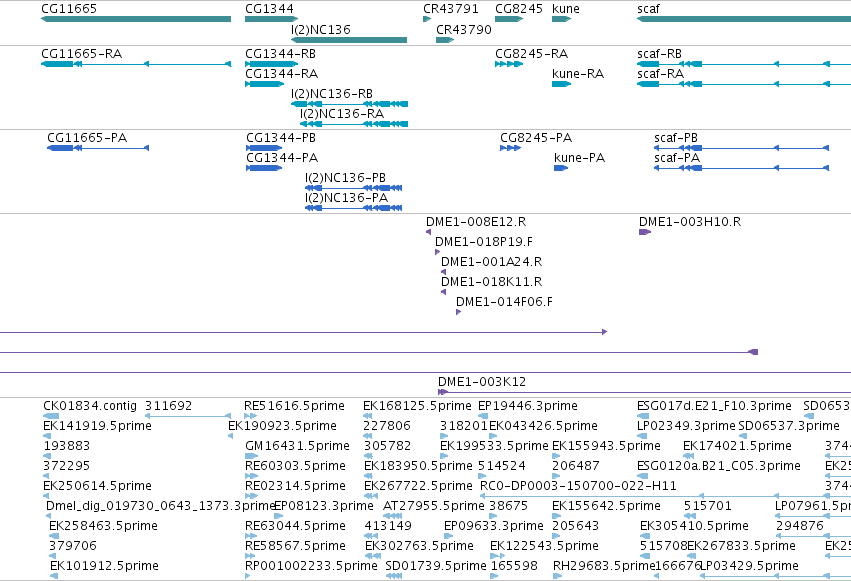851x581 pixels.
Task: Select the EK305410.5prime EST label
Action: click(x=694, y=526)
